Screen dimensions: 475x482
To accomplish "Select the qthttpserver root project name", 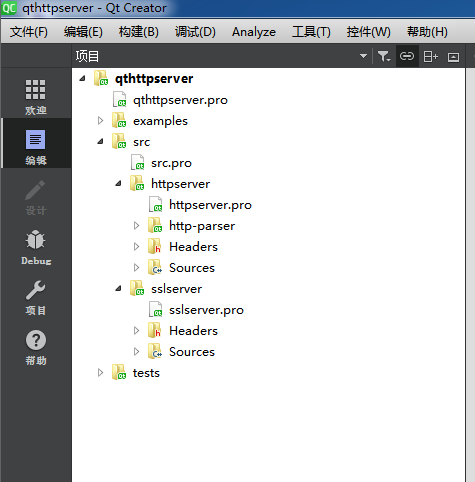I will [154, 79].
